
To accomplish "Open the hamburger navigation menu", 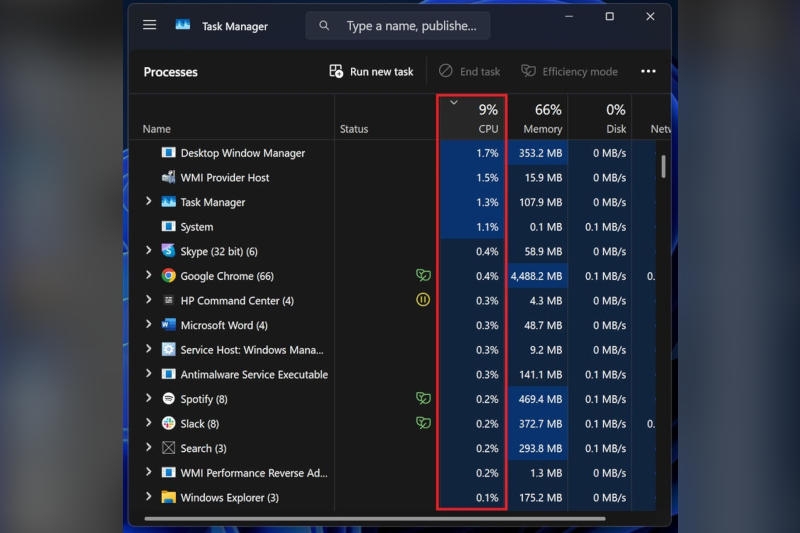I will pos(150,25).
